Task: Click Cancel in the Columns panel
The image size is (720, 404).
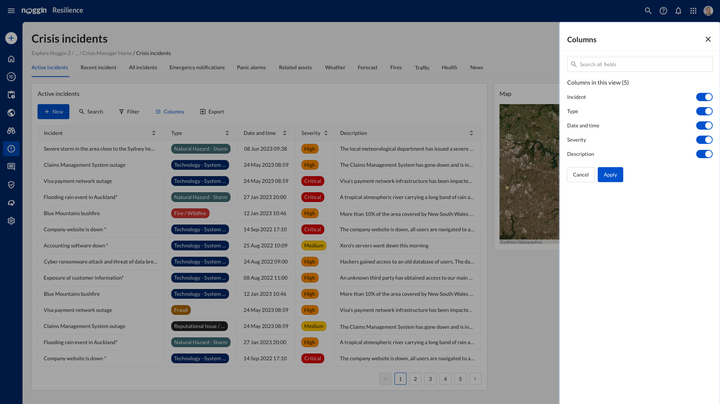Action: [x=580, y=174]
